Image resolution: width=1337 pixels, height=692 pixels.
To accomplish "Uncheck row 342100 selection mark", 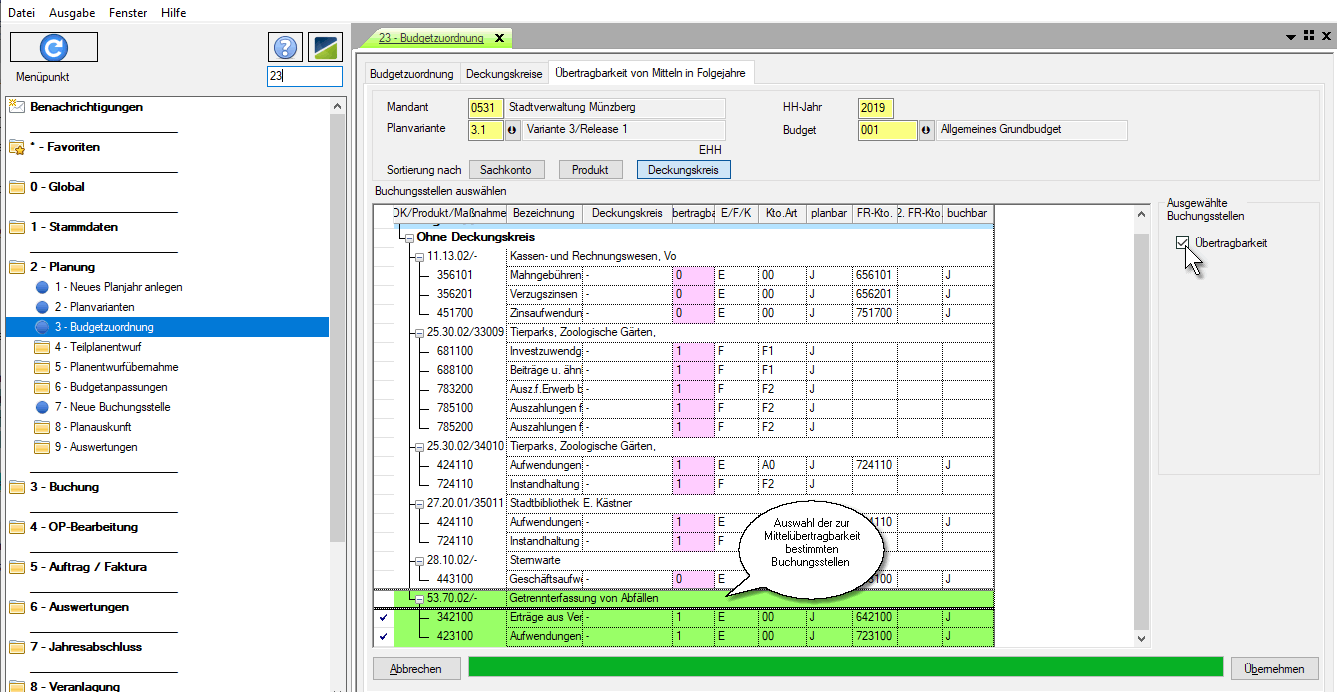I will tap(383, 617).
